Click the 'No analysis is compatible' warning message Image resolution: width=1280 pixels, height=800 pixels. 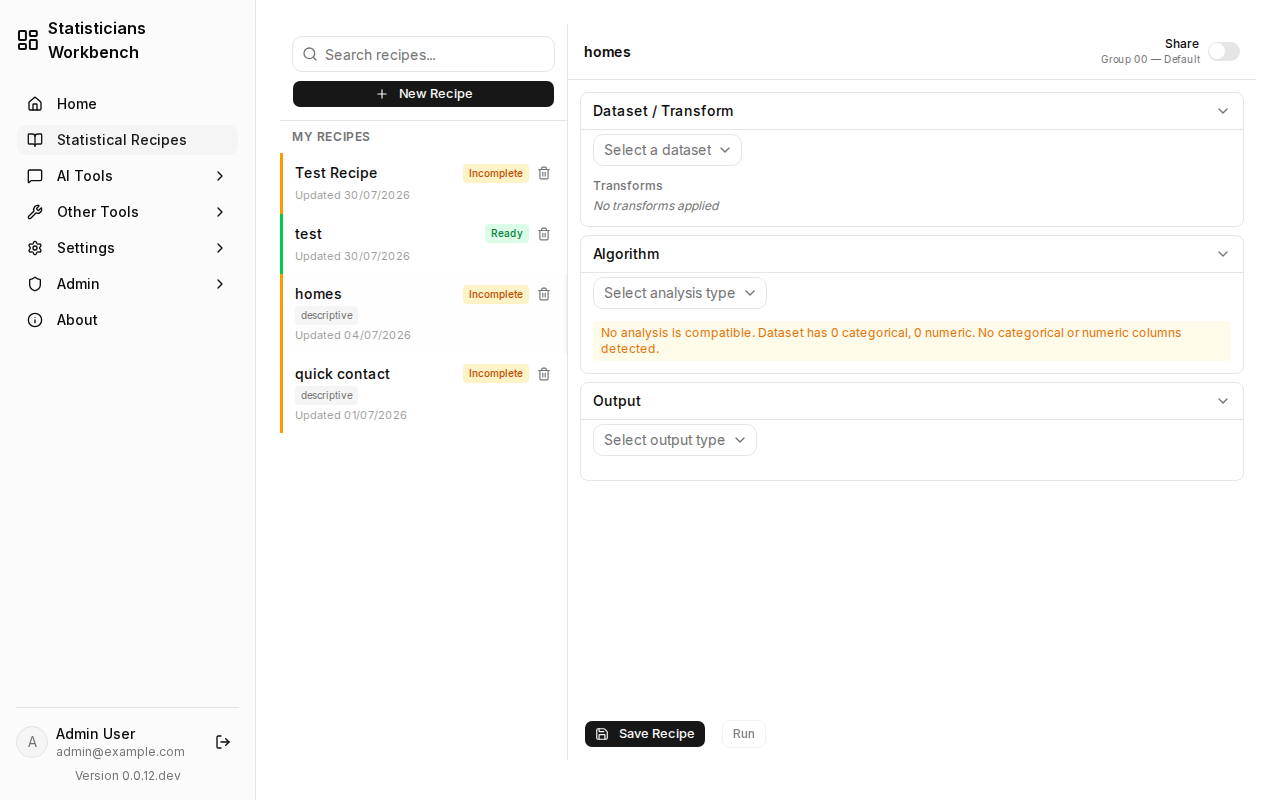point(912,341)
